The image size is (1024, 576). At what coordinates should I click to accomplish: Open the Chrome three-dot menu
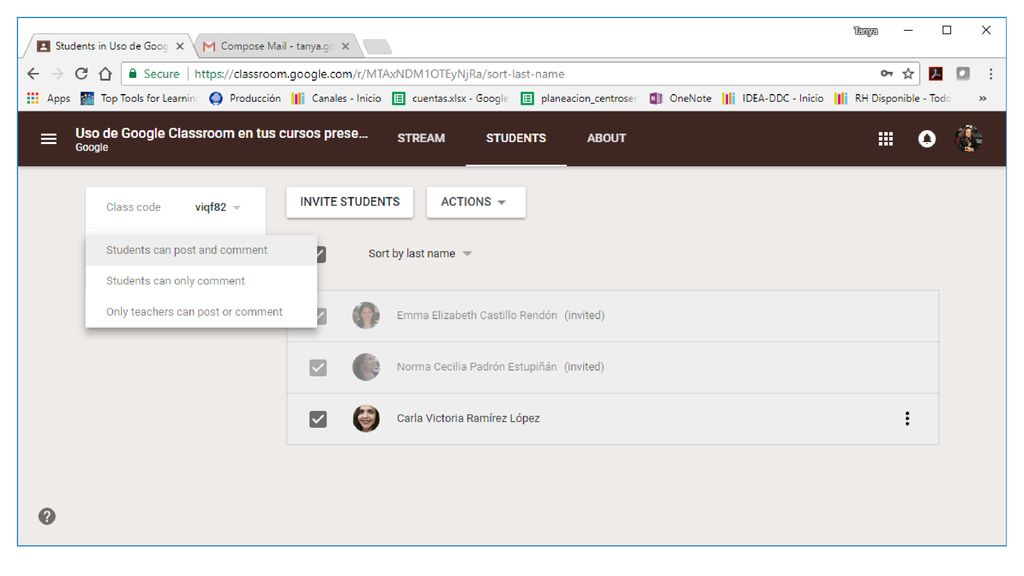click(991, 74)
